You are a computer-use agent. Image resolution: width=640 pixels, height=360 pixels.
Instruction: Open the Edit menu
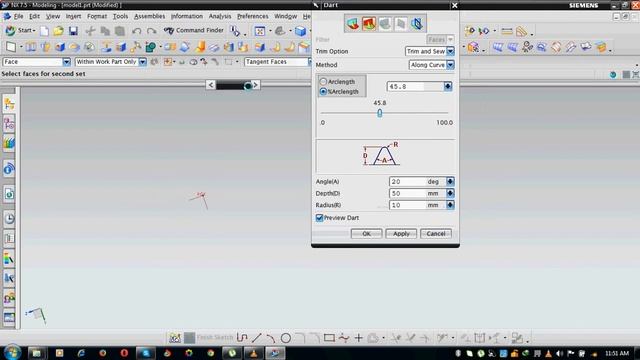tap(34, 16)
